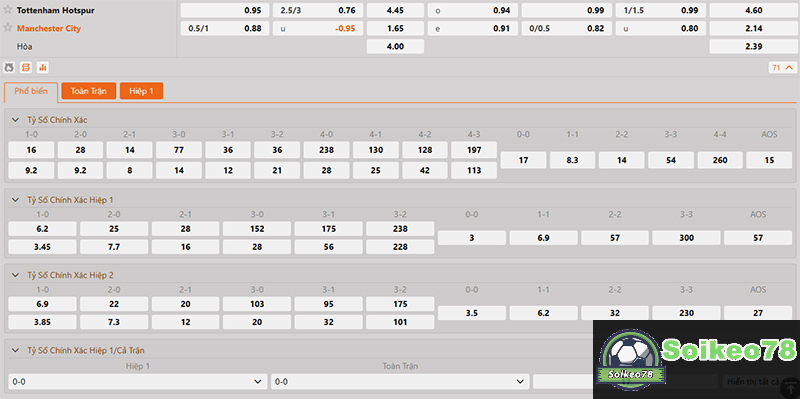Open the Toàn Trận score dropdown
This screenshot has height=399, width=800.
[400, 381]
